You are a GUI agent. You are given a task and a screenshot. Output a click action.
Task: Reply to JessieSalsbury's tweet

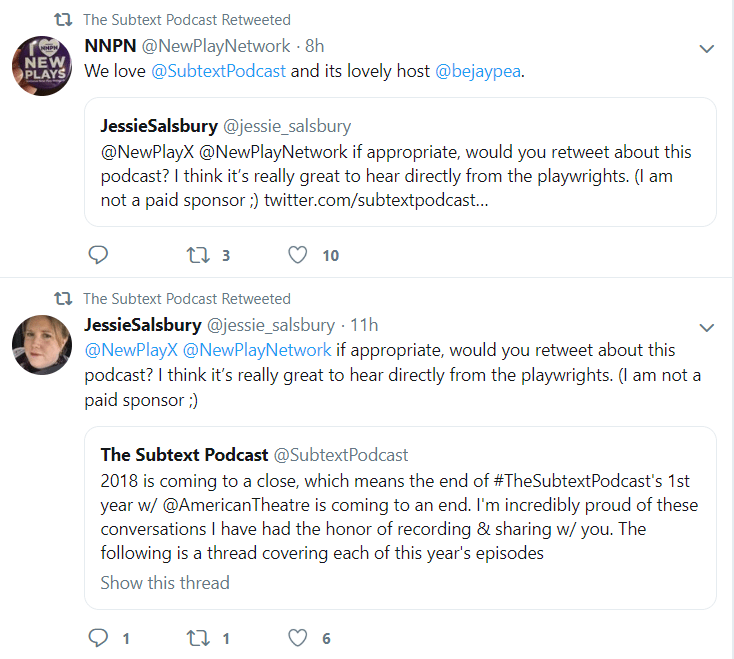(x=98, y=638)
